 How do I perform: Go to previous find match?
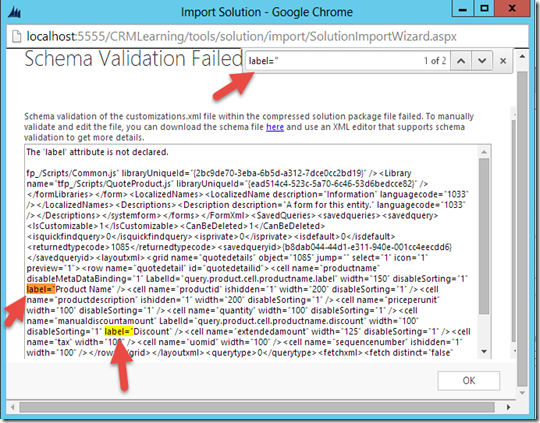coord(461,61)
